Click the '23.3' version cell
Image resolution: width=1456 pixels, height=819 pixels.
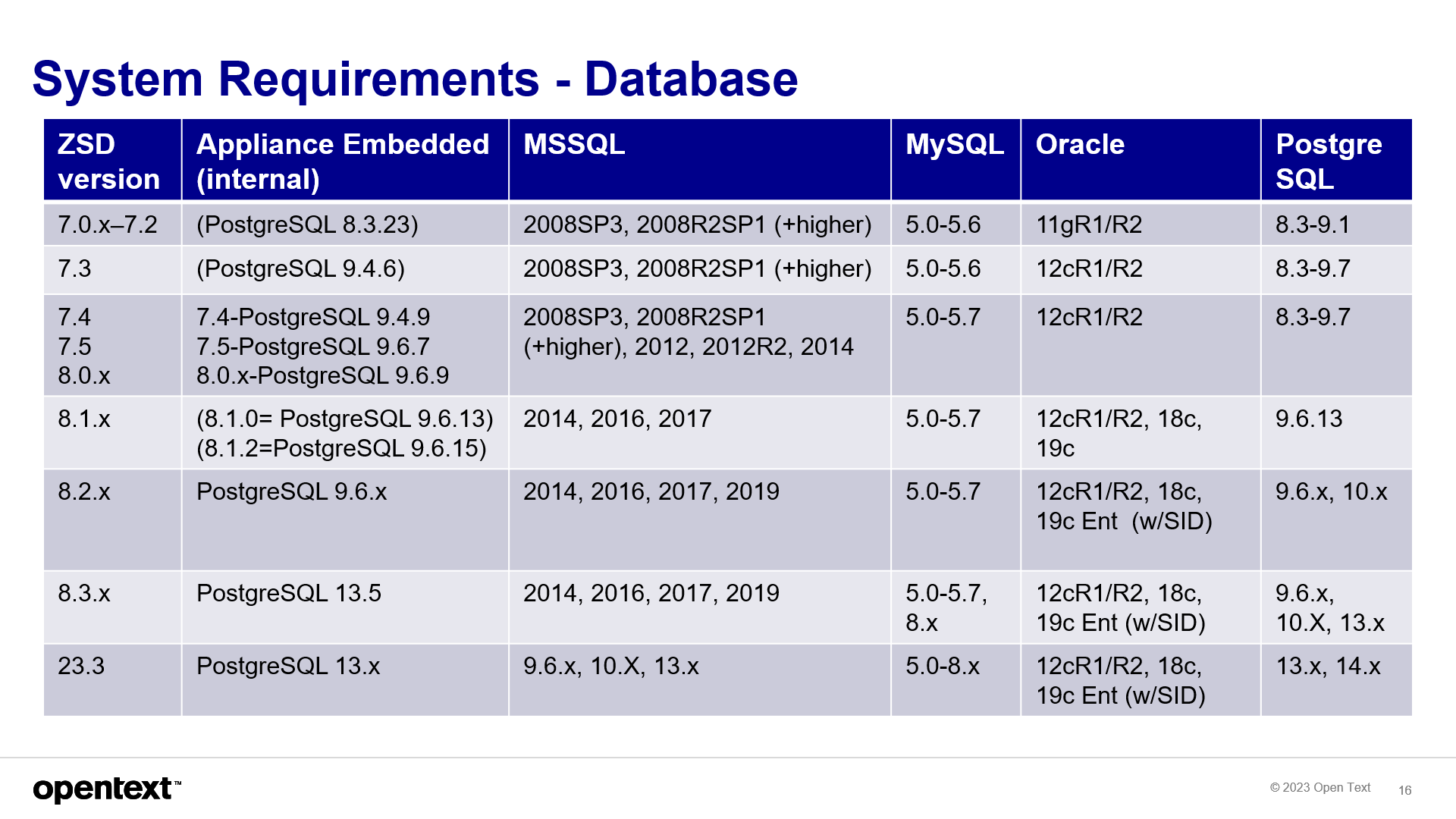112,680
